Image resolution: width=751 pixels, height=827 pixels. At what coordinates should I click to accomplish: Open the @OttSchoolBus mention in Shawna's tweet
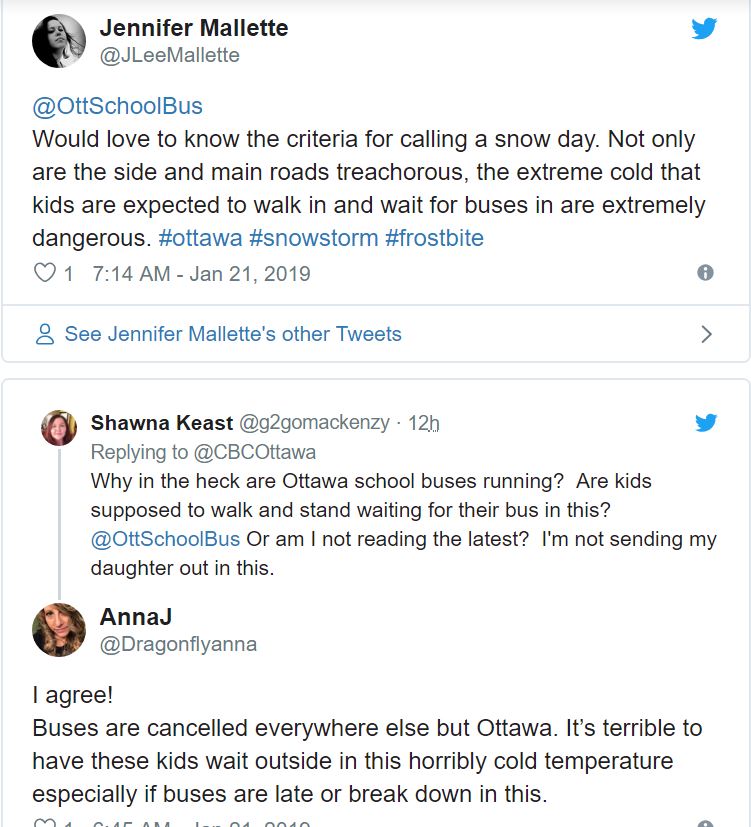(165, 539)
